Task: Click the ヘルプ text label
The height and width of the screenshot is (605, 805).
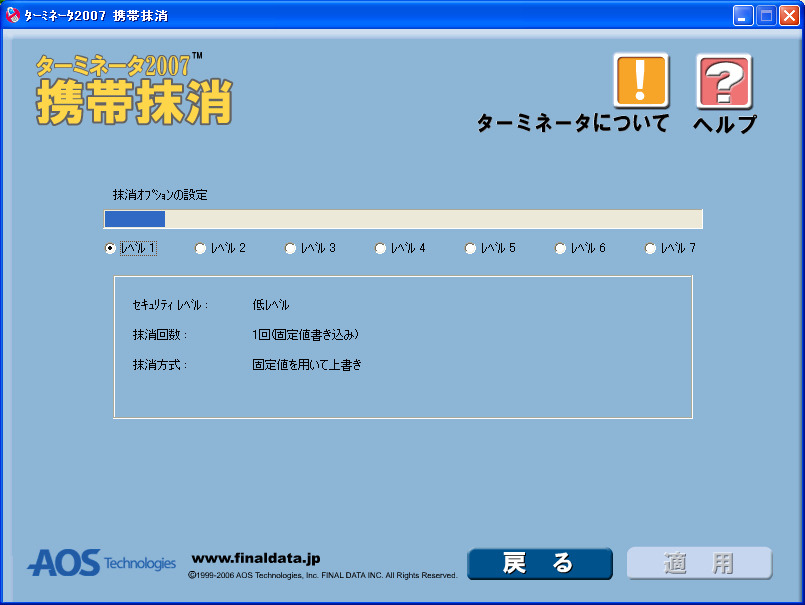Action: (724, 124)
